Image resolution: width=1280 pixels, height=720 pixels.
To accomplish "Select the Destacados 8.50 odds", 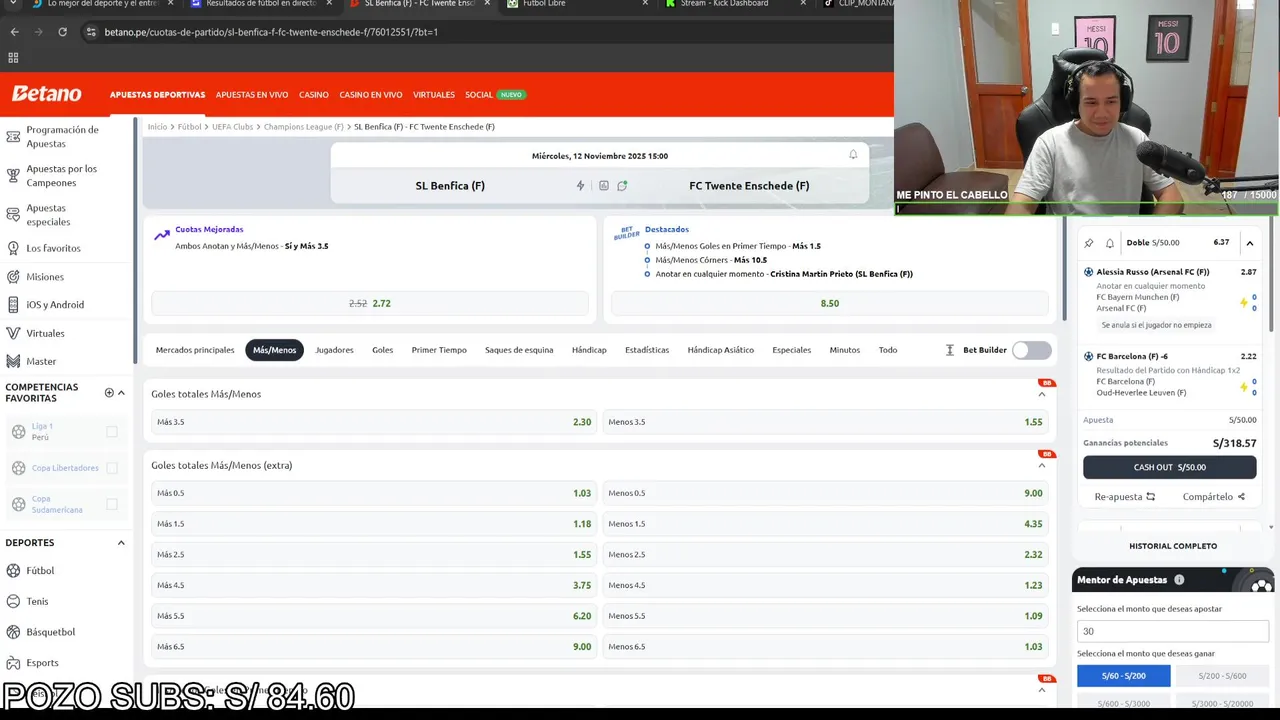I will click(830, 303).
